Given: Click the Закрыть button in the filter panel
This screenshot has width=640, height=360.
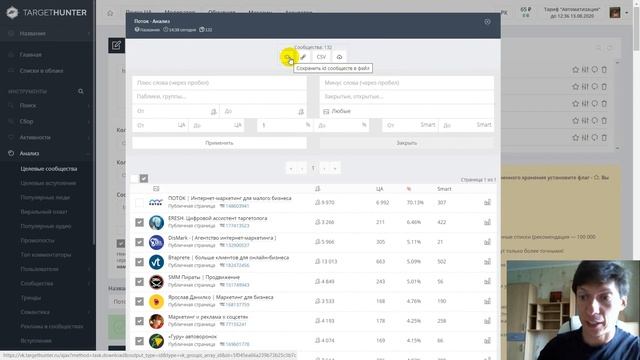Looking at the screenshot, I should point(407,143).
